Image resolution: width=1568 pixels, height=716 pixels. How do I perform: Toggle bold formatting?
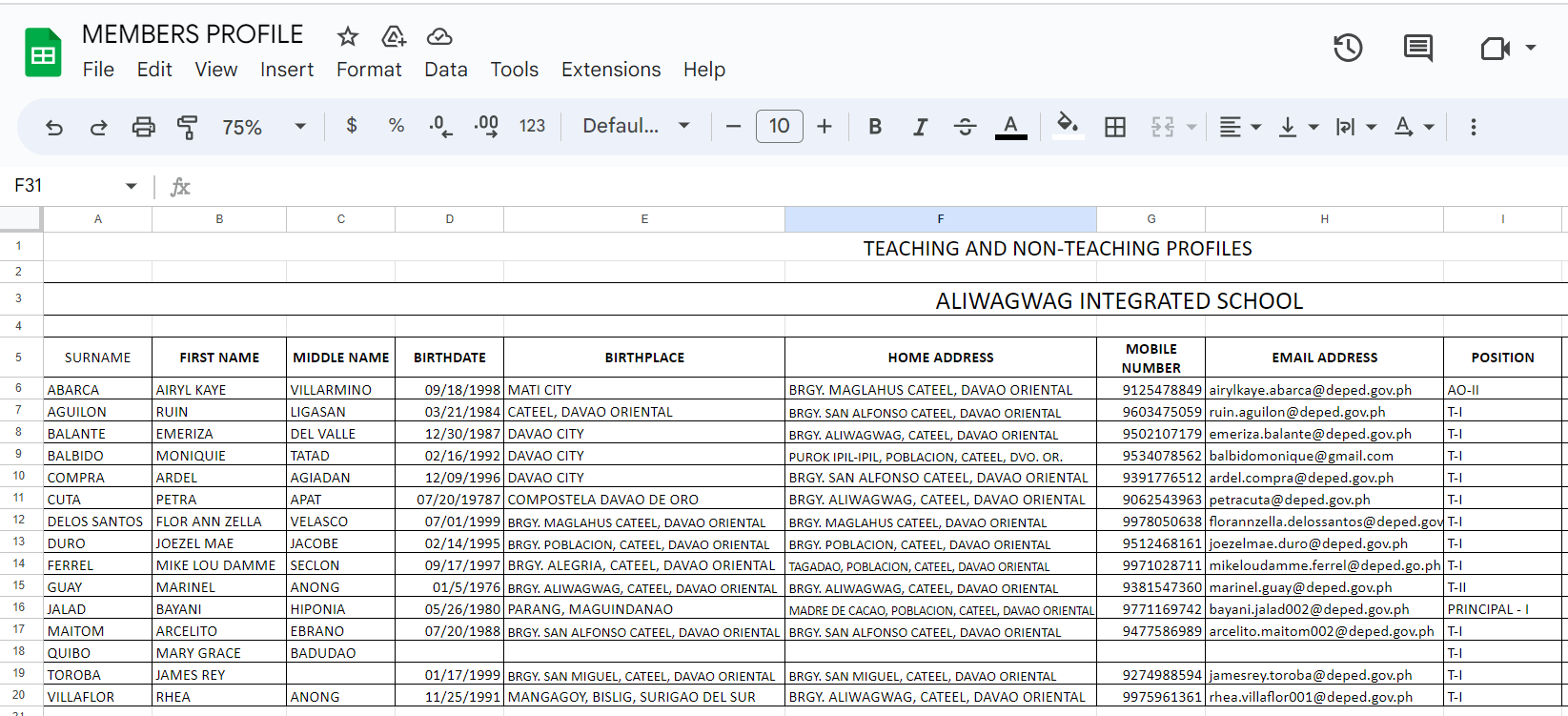pyautogui.click(x=875, y=127)
